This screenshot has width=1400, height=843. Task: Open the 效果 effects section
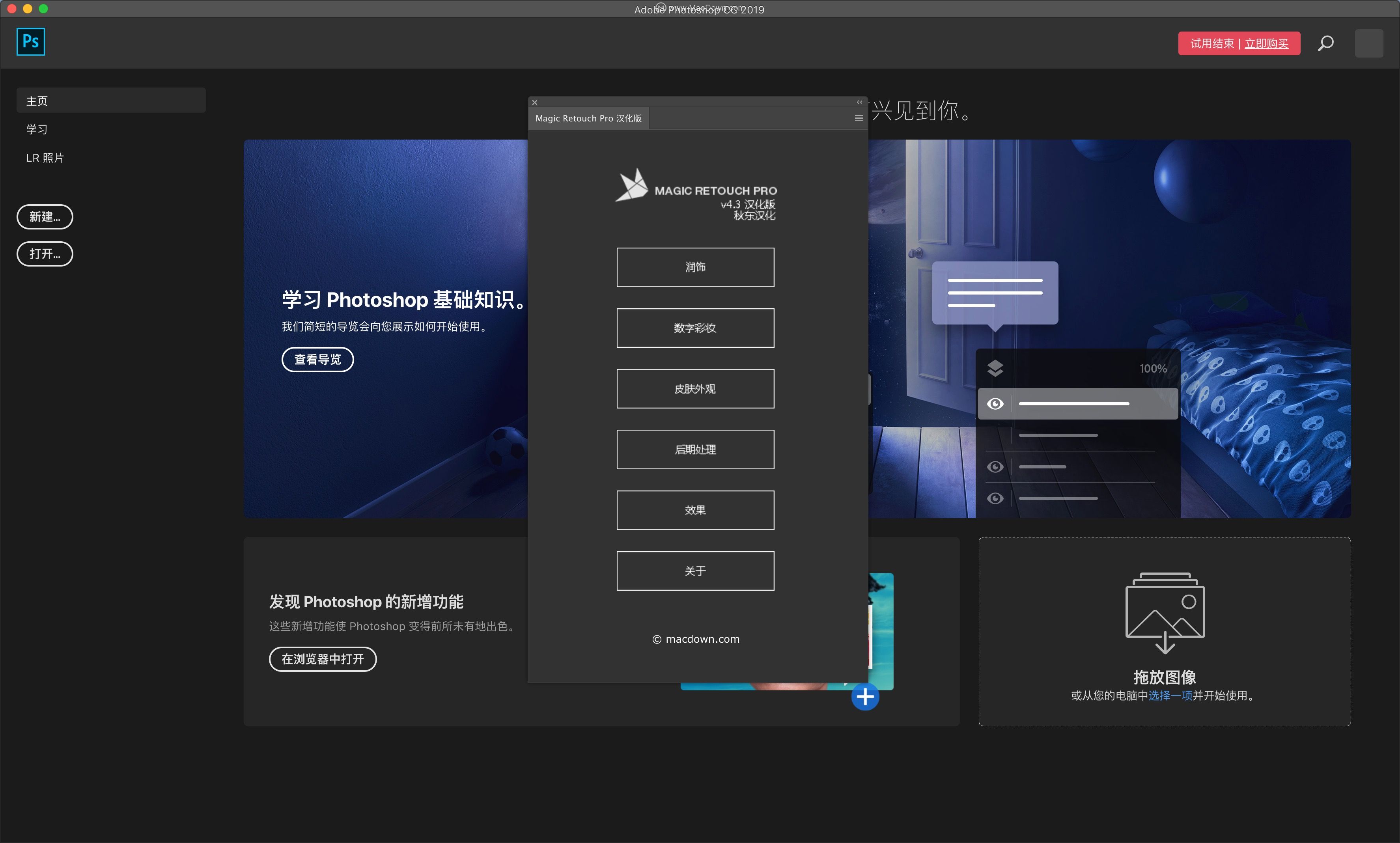click(695, 510)
